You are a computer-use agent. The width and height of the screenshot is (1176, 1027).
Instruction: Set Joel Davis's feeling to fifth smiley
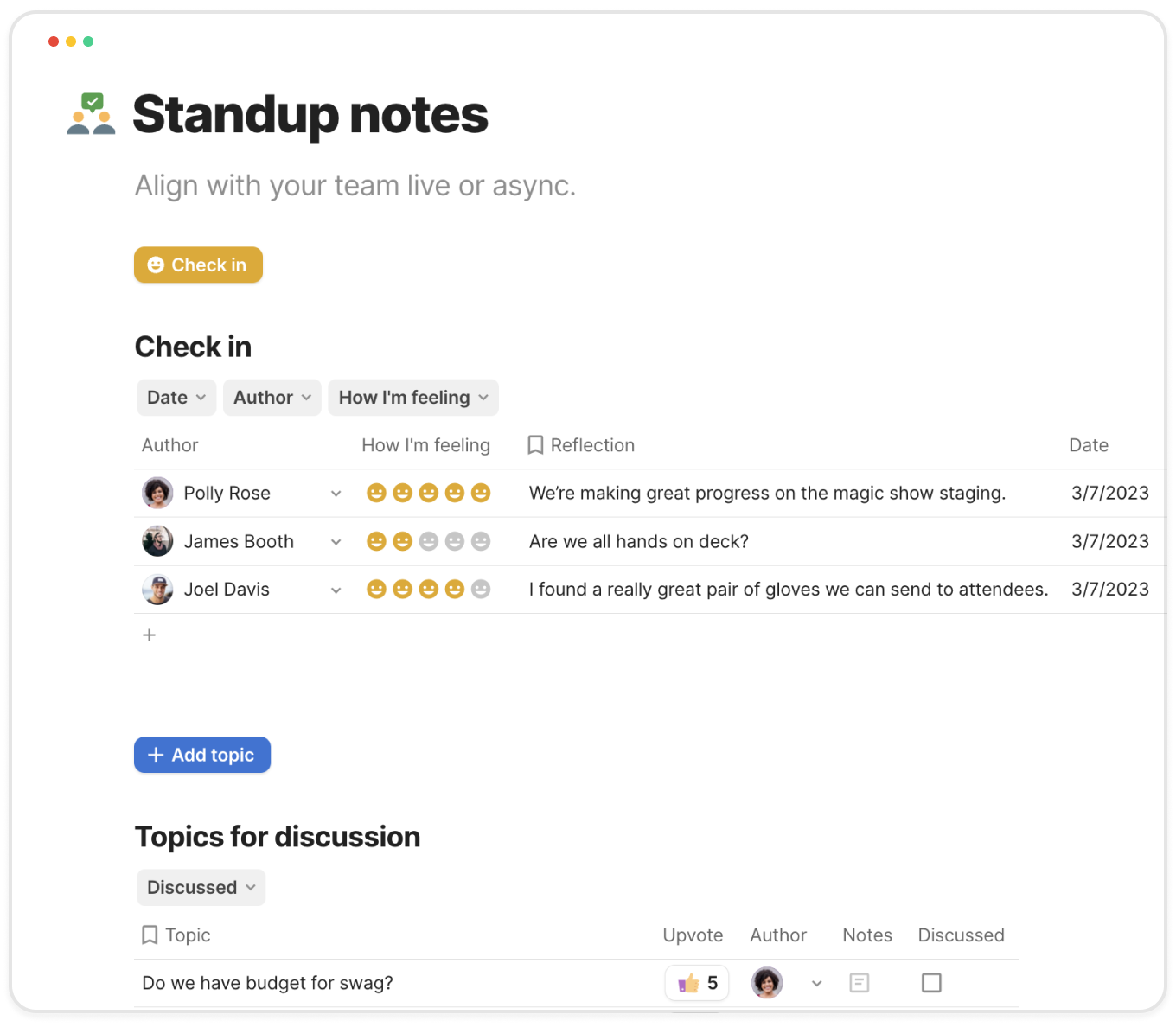[481, 590]
